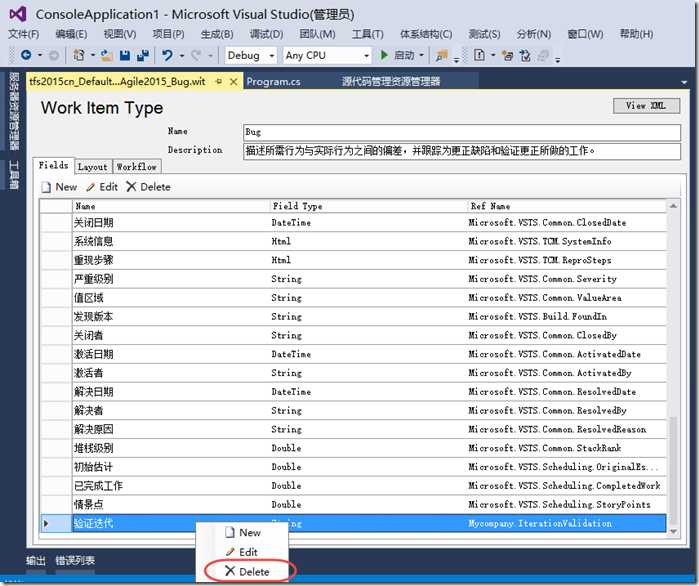699x586 pixels.
Task: Click the work item document icon in toolbar
Action: point(479,55)
